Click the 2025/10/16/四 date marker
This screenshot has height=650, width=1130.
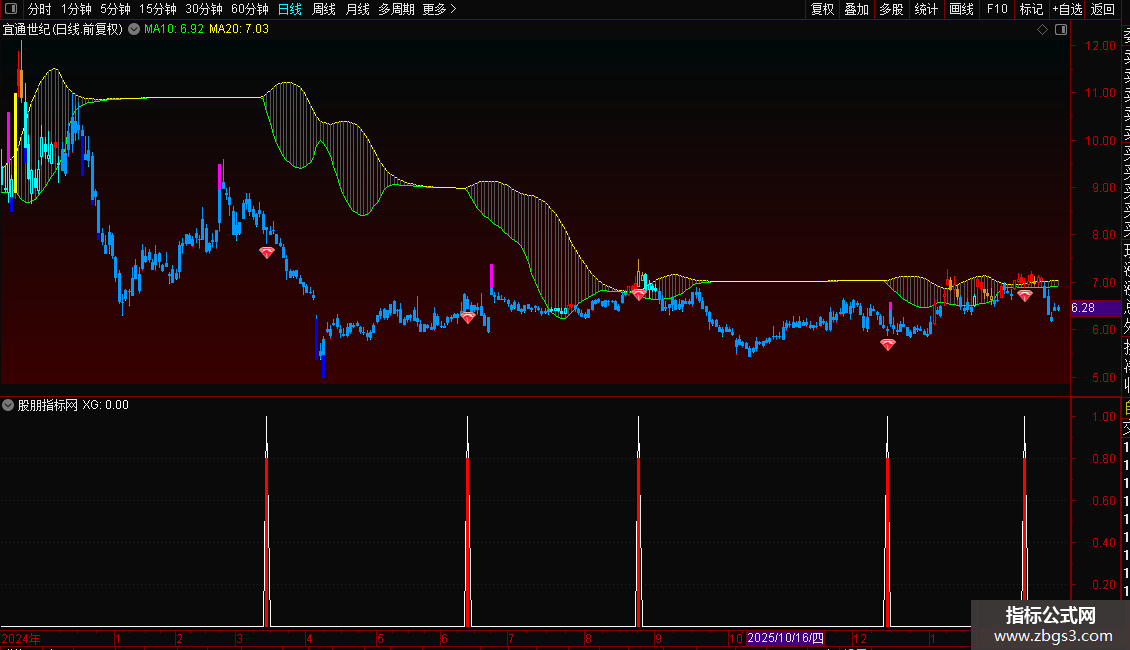point(786,638)
